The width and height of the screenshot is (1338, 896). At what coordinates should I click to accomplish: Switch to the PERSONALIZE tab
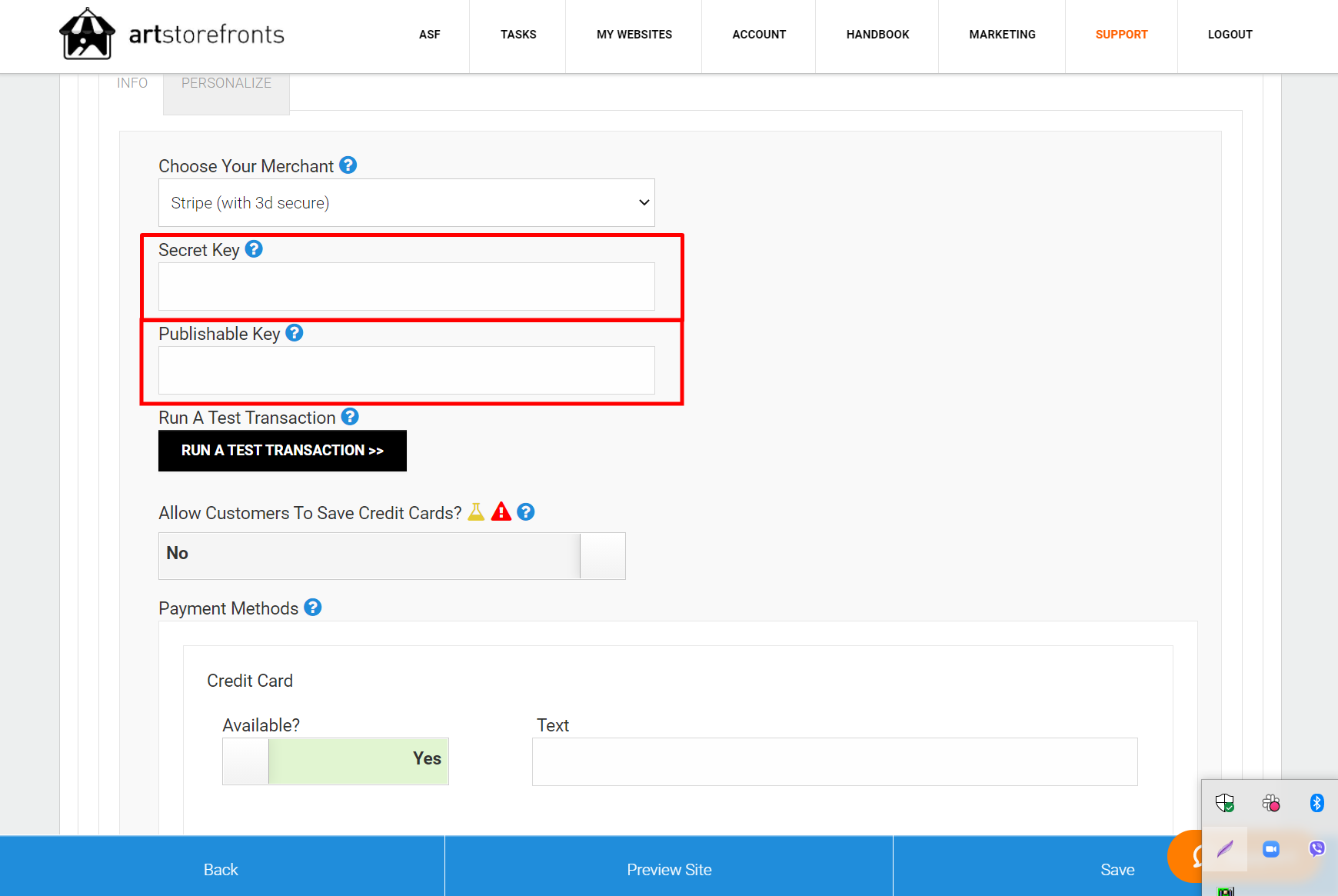pyautogui.click(x=226, y=83)
